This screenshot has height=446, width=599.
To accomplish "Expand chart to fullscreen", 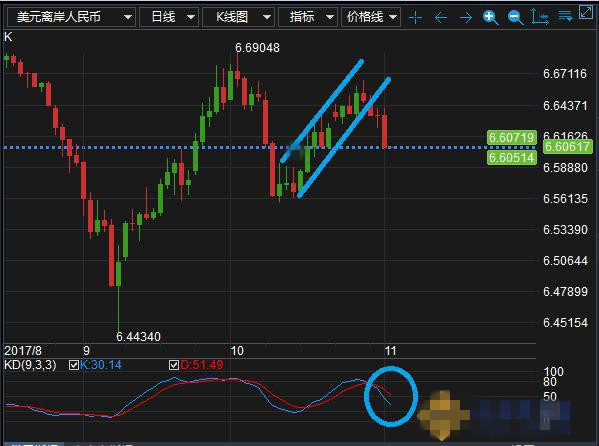I will [586, 12].
